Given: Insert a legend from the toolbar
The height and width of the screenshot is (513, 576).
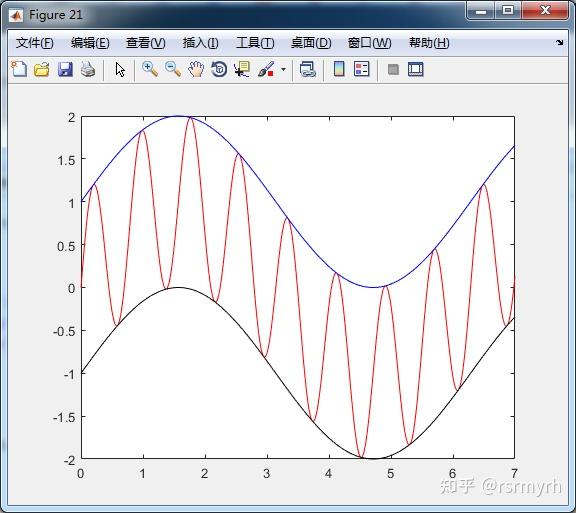Looking at the screenshot, I should (x=361, y=69).
